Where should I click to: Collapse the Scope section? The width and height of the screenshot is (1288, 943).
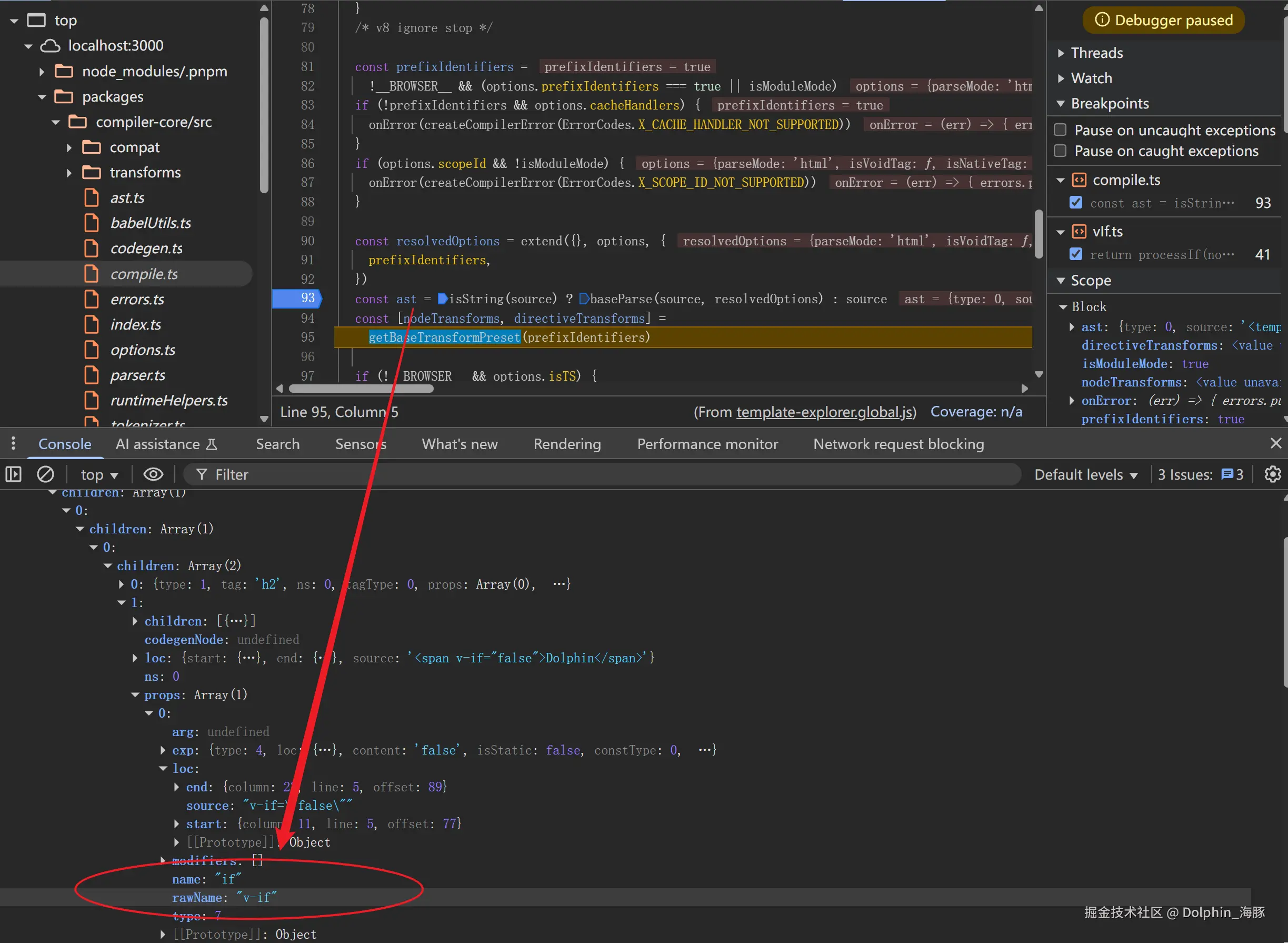point(1061,280)
